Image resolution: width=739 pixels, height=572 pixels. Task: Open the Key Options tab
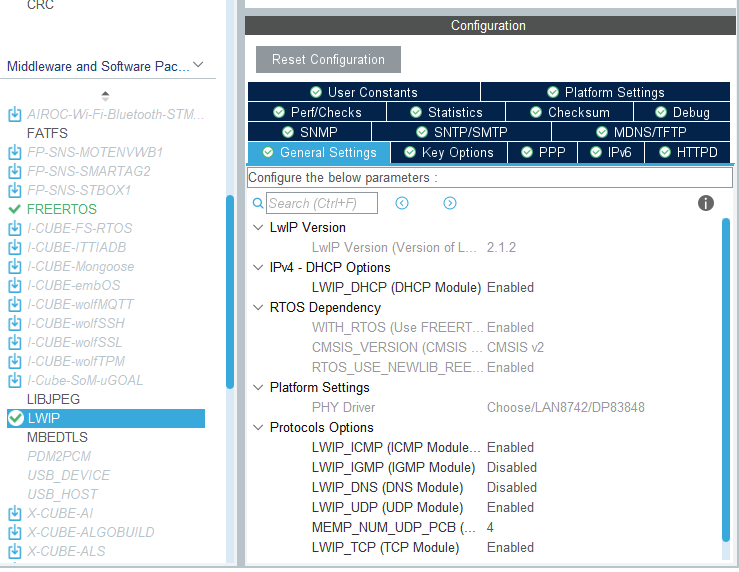[449, 153]
